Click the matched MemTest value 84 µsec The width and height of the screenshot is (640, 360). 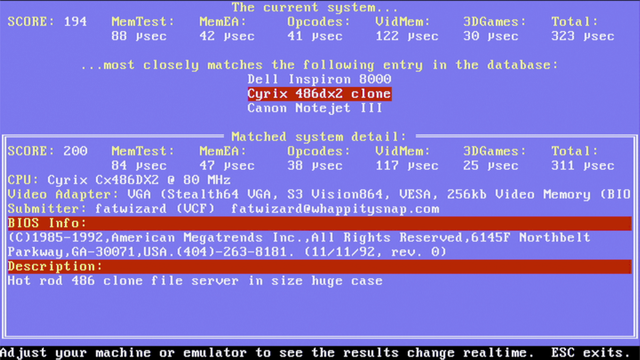point(139,166)
